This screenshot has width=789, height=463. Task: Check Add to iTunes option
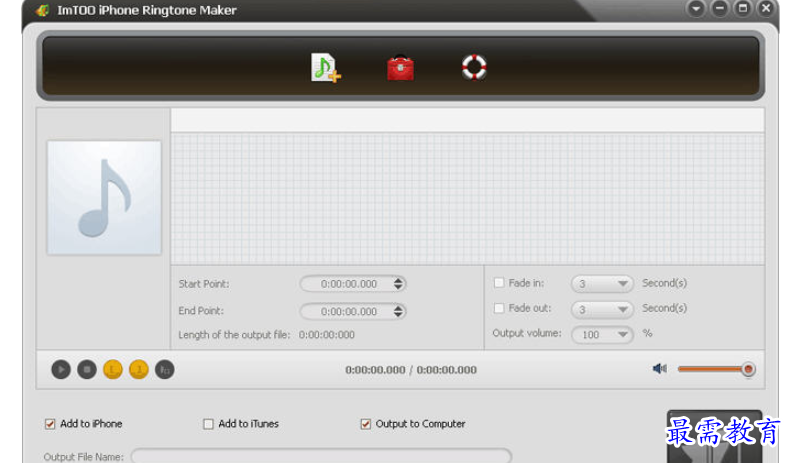point(208,424)
